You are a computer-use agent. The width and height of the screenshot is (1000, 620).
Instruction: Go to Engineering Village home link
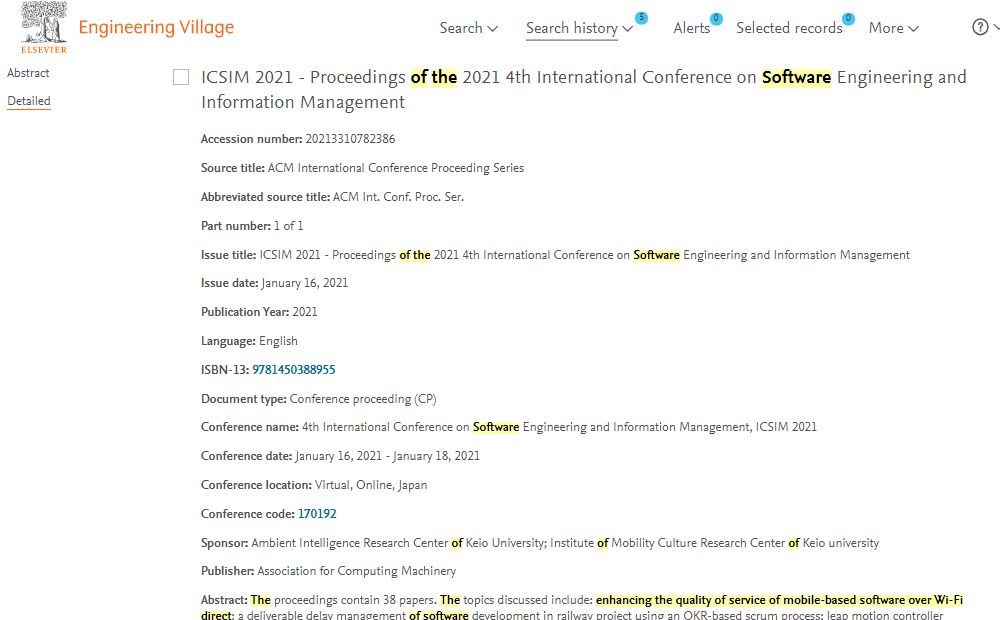coord(156,27)
